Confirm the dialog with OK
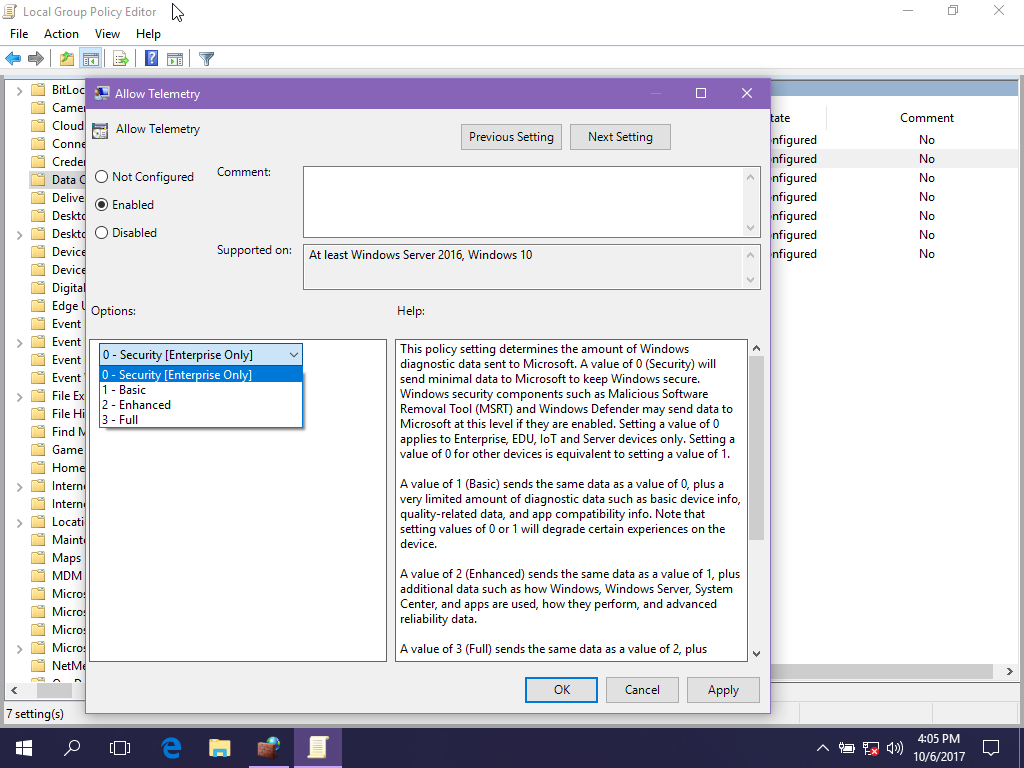Viewport: 1024px width, 768px height. [x=562, y=690]
